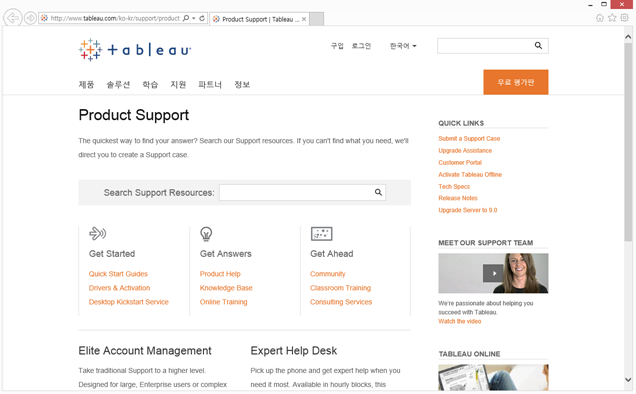This screenshot has width=636, height=394.
Task: Click the Tableau logo
Action: [x=135, y=50]
